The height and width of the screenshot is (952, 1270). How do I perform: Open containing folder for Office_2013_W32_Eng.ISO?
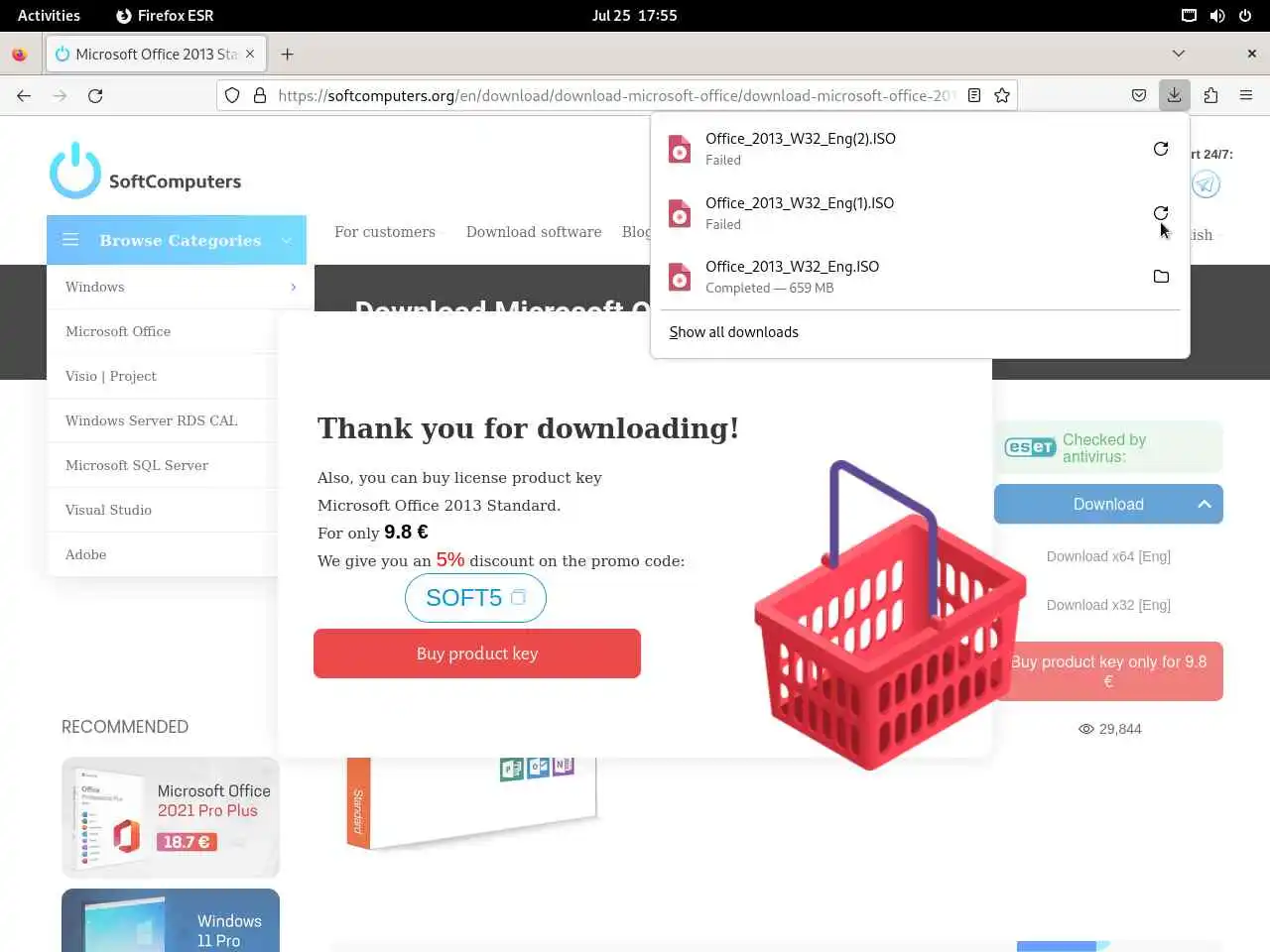coord(1161,277)
